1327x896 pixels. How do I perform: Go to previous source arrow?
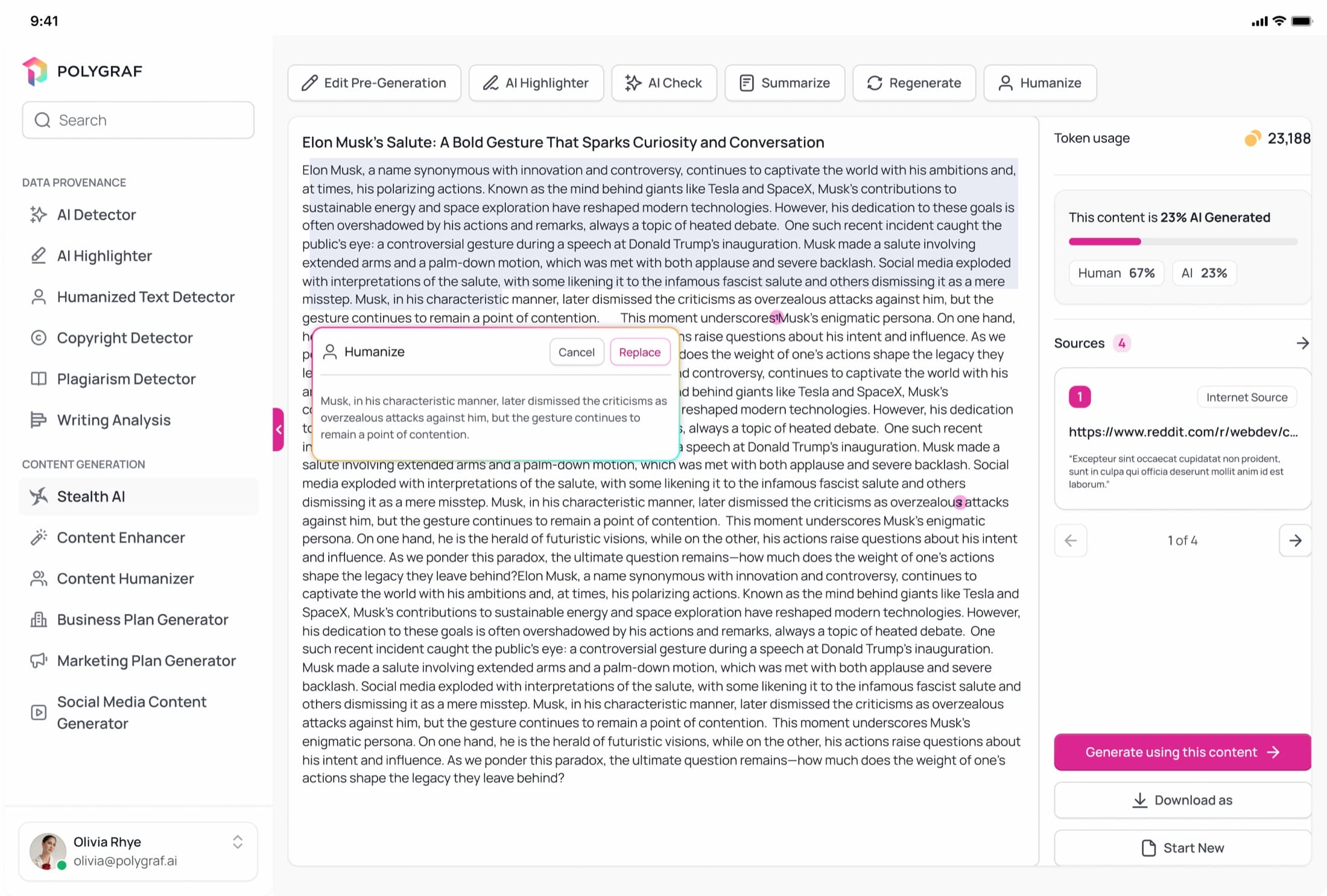tap(1071, 540)
